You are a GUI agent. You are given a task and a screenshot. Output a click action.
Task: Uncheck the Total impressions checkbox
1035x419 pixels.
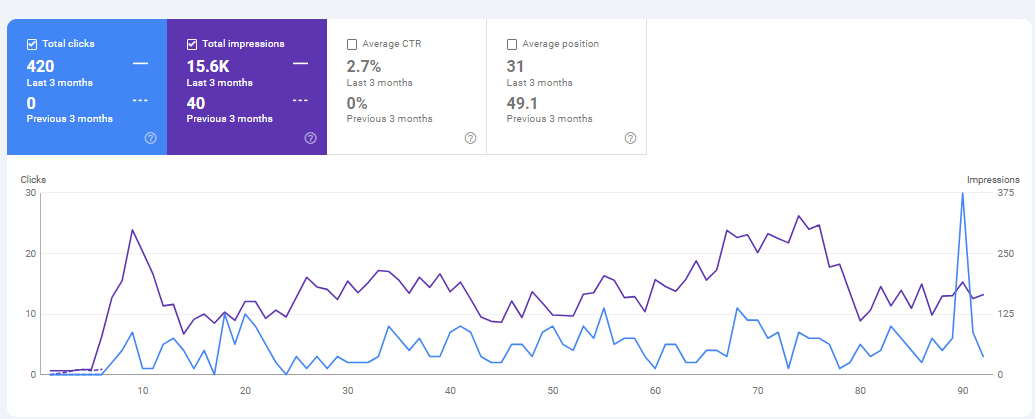[192, 44]
